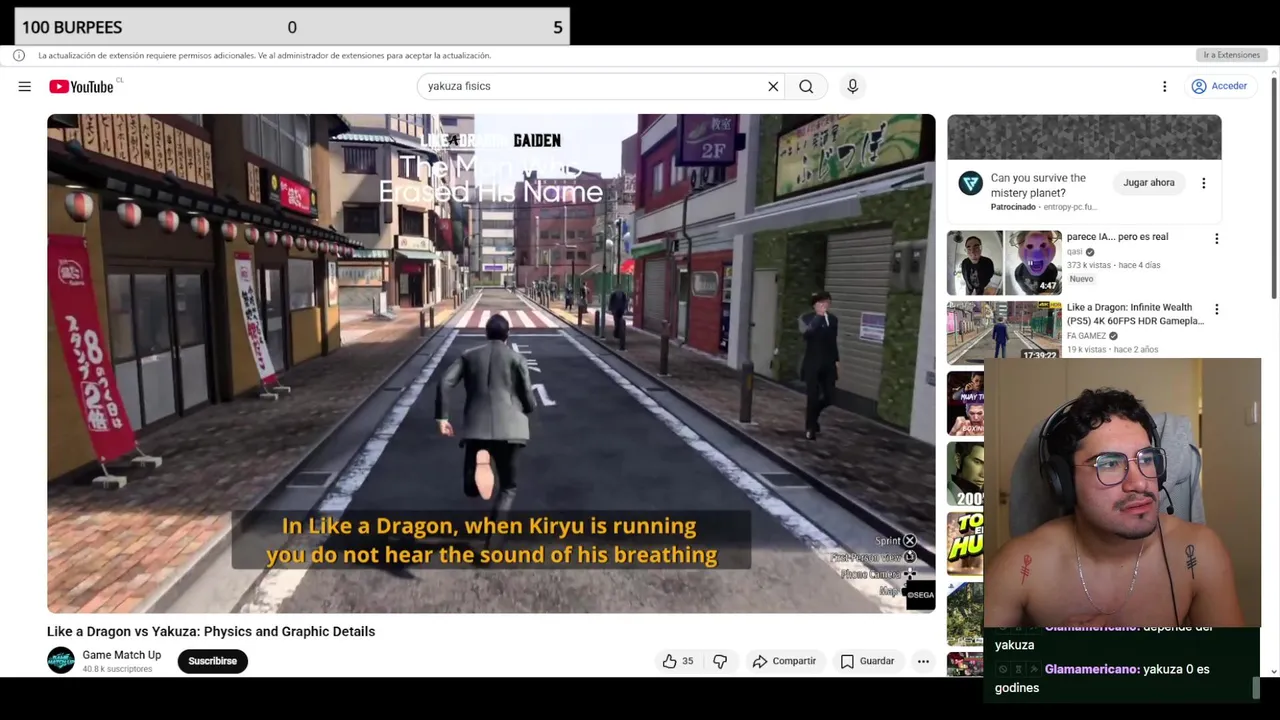Open the YouTube hamburger guide menu
This screenshot has height=720, width=1280.
pyautogui.click(x=24, y=87)
